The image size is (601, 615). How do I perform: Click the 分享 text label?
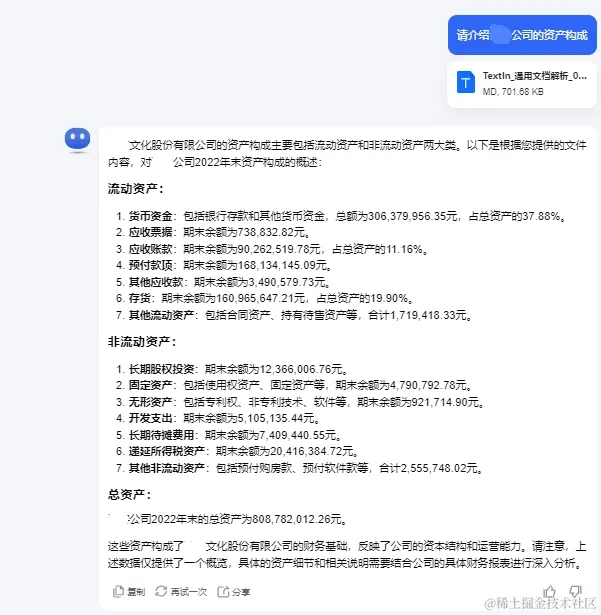tap(241, 592)
